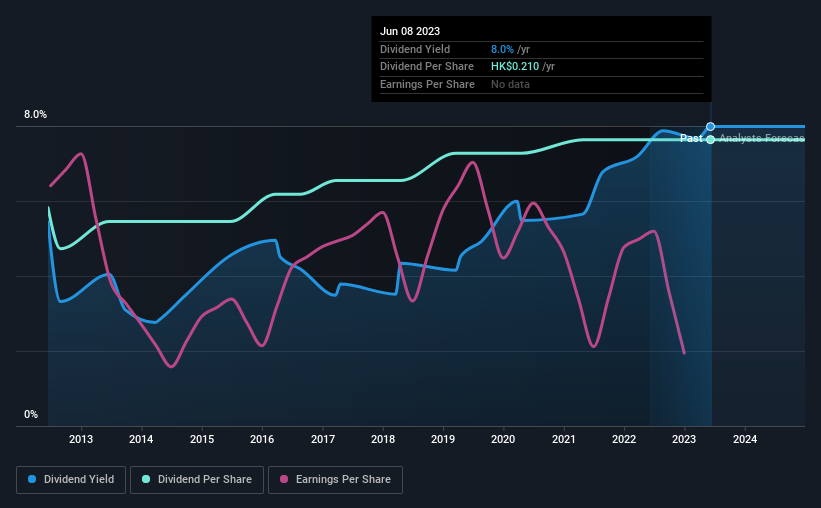The width and height of the screenshot is (821, 508).
Task: Click the 2024 x-axis year label
Action: (745, 439)
